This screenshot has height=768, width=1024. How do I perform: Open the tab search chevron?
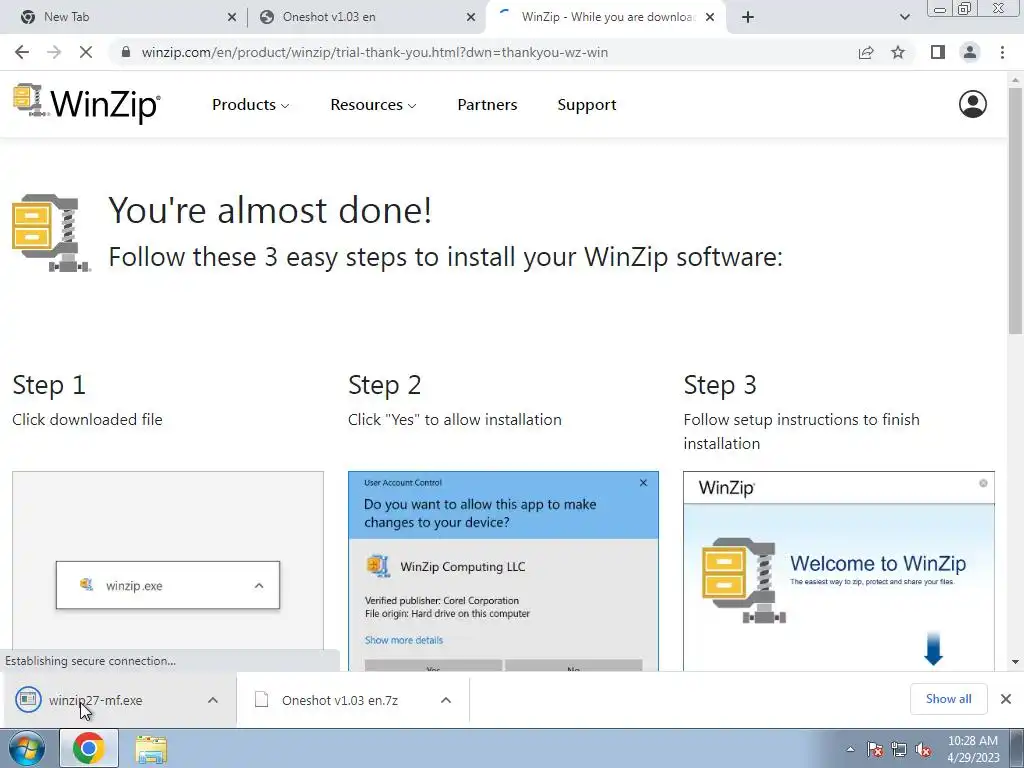point(904,17)
